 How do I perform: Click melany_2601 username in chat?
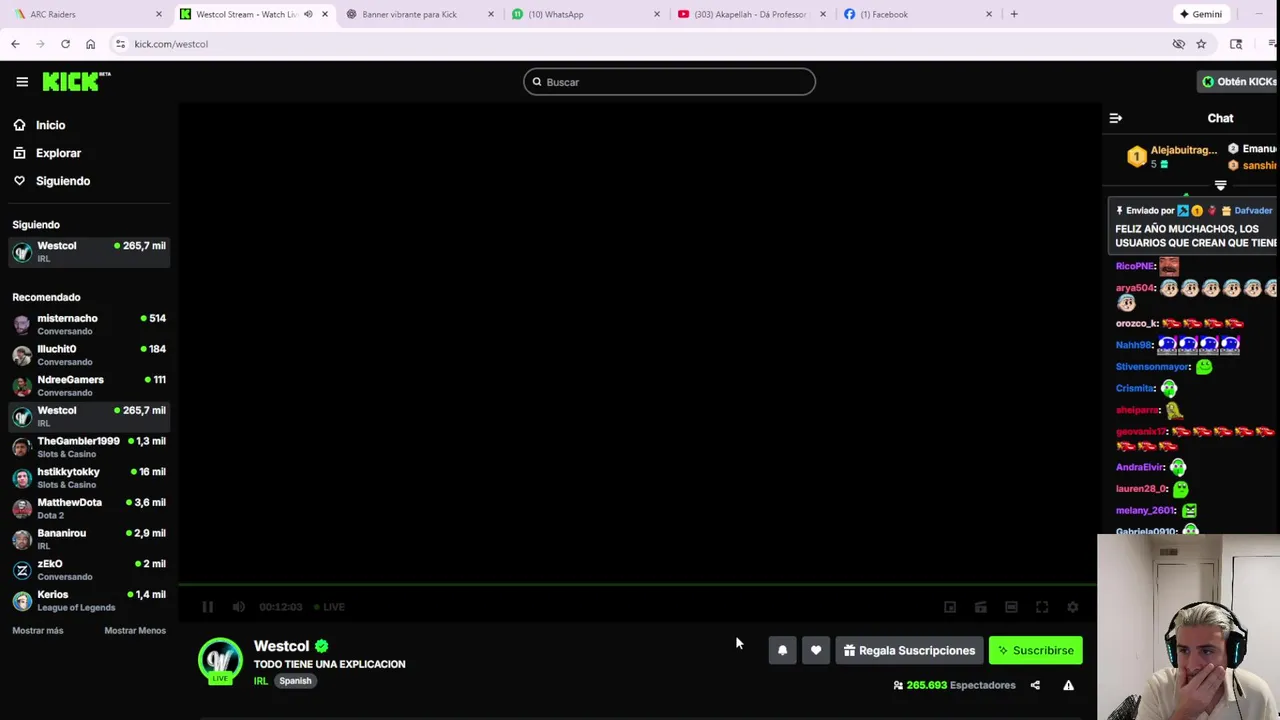[x=1145, y=511]
